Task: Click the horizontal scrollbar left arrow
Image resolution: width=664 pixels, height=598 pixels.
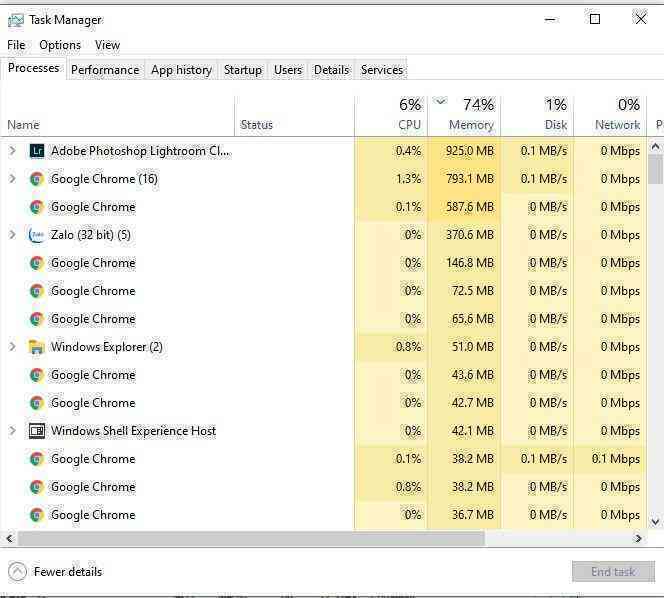Action: click(9, 538)
